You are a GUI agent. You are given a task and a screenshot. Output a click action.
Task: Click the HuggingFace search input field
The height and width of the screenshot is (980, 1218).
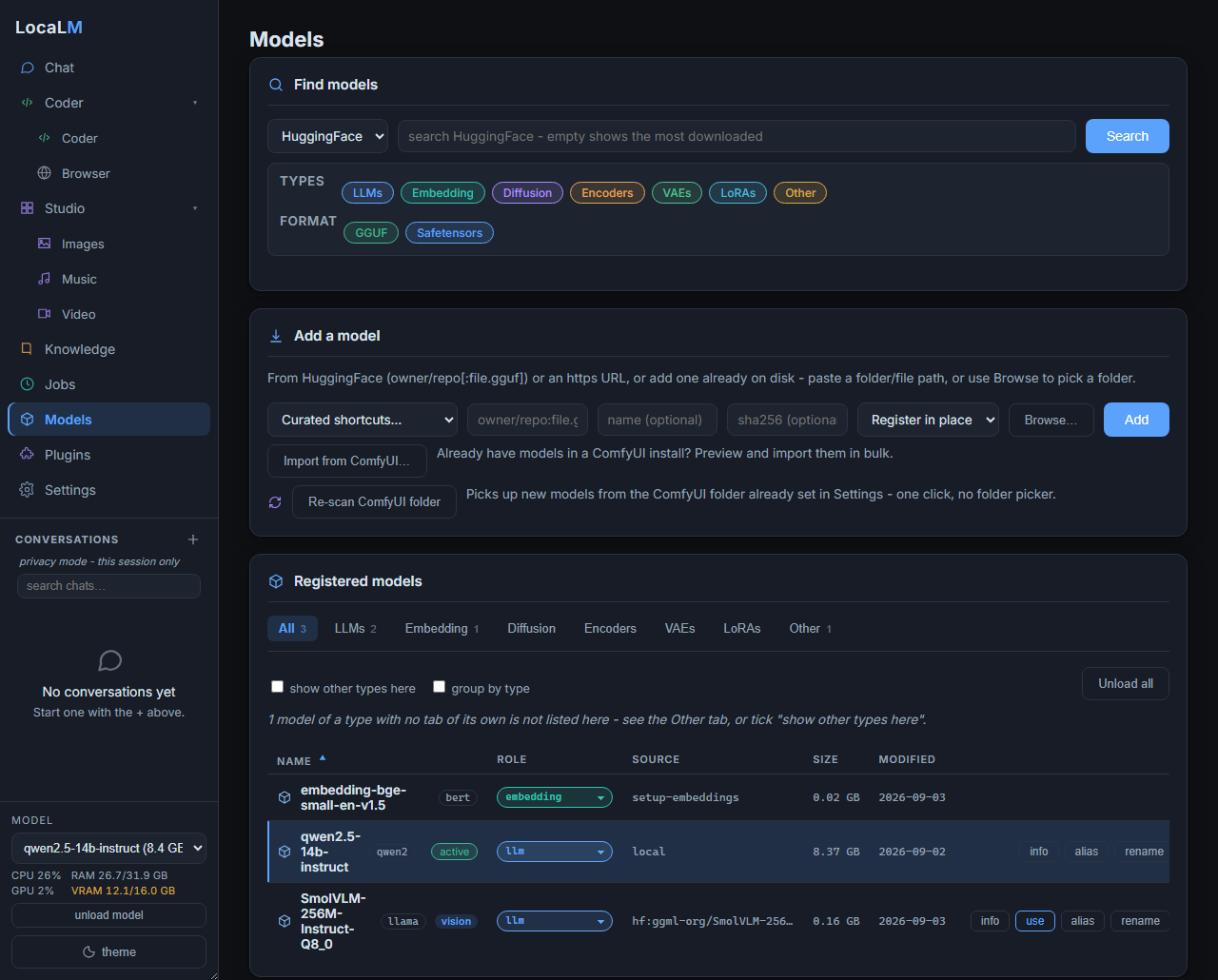point(737,136)
